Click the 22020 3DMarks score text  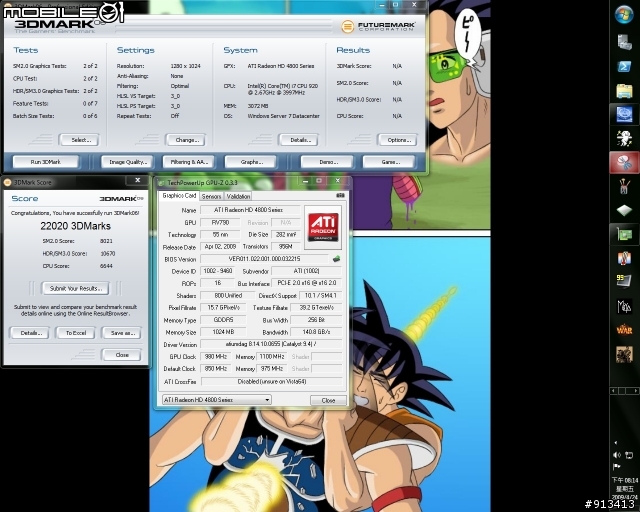click(x=76, y=226)
